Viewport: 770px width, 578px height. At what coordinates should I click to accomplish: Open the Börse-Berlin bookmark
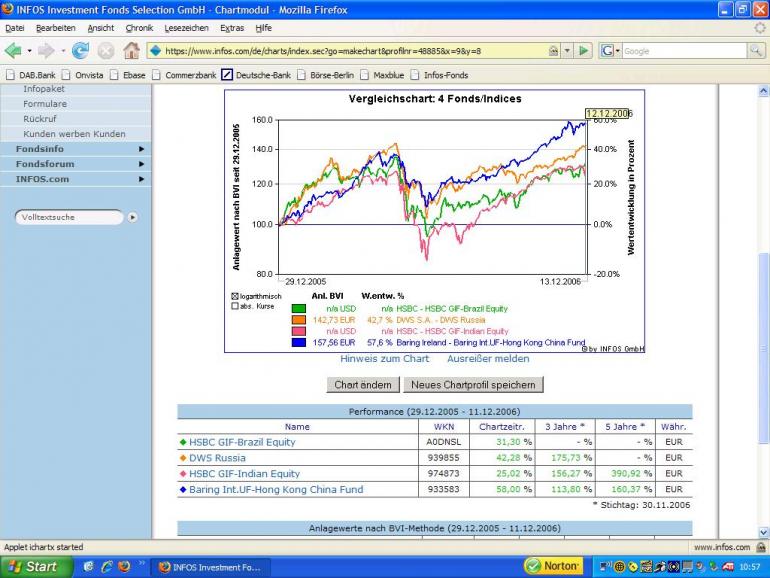point(325,75)
